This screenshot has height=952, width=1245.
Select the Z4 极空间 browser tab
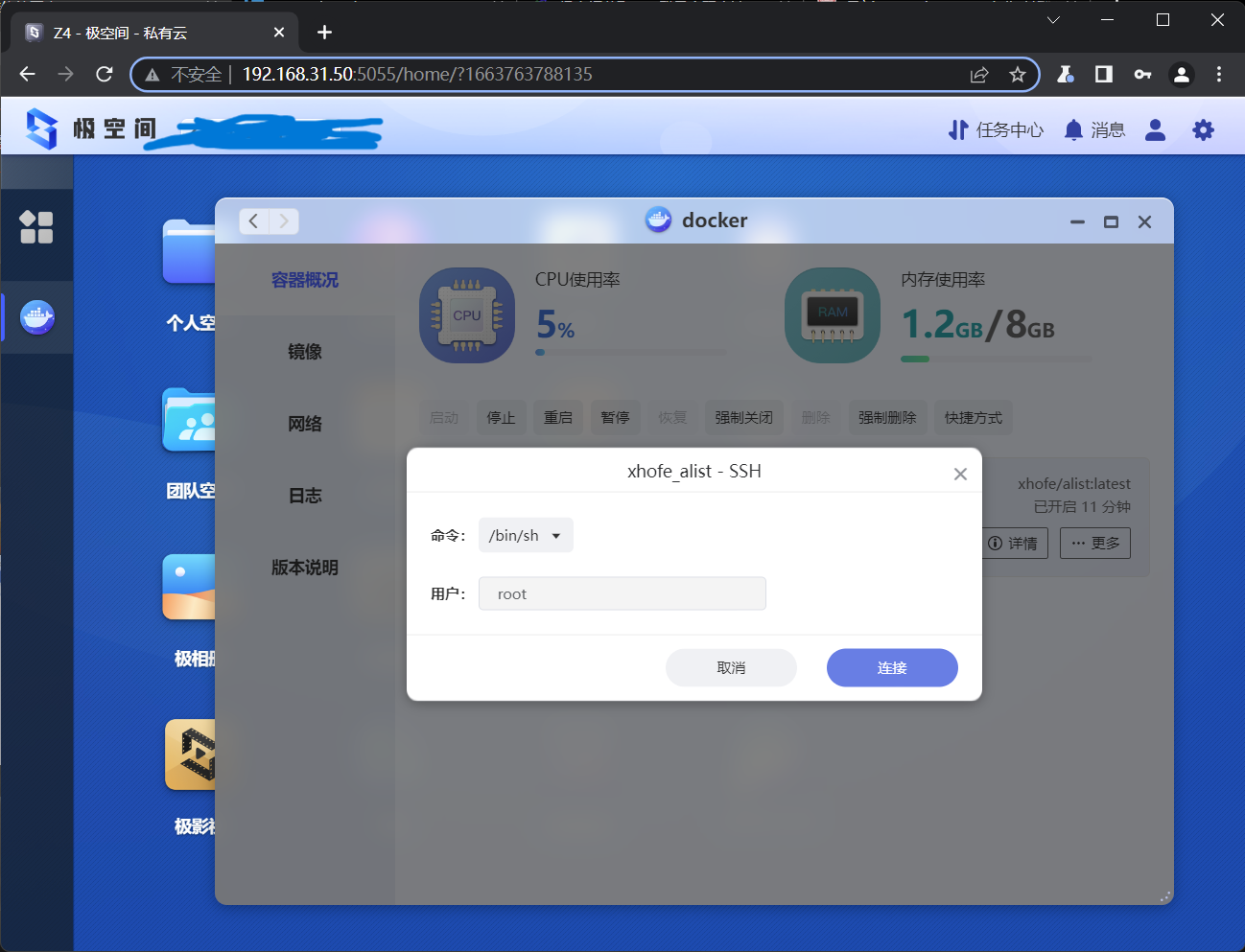[x=154, y=33]
